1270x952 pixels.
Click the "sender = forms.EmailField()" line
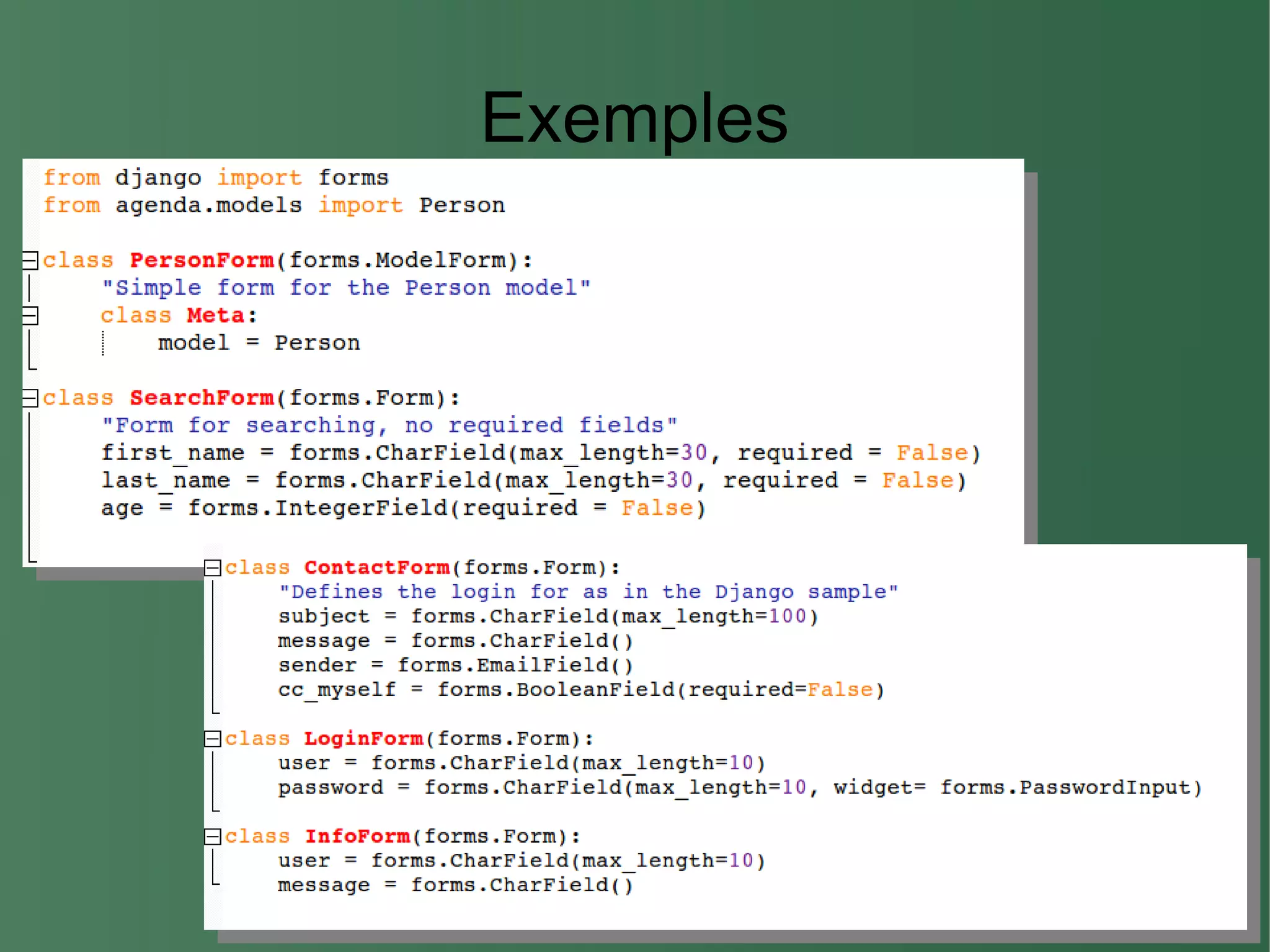pos(456,666)
